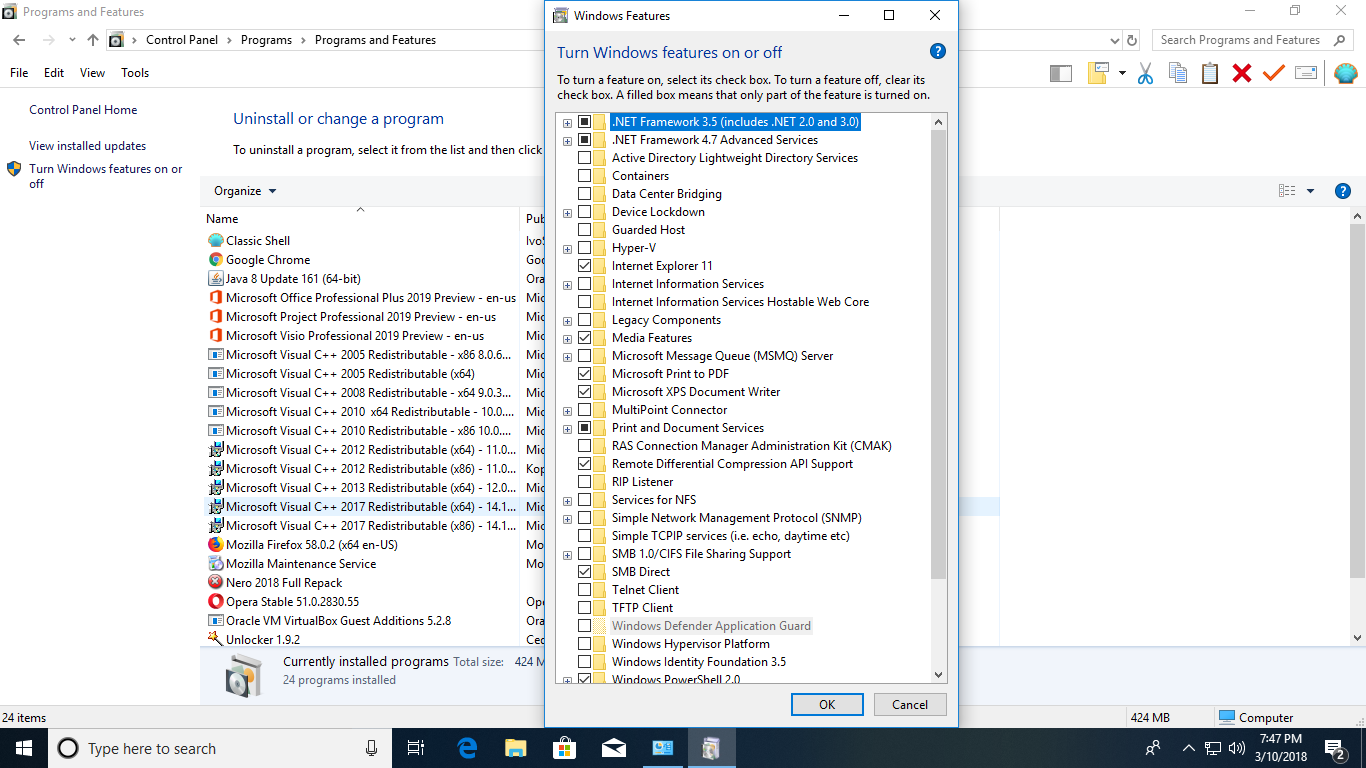Enable the Containers feature checkbox
Image resolution: width=1366 pixels, height=768 pixels.
pyautogui.click(x=585, y=176)
